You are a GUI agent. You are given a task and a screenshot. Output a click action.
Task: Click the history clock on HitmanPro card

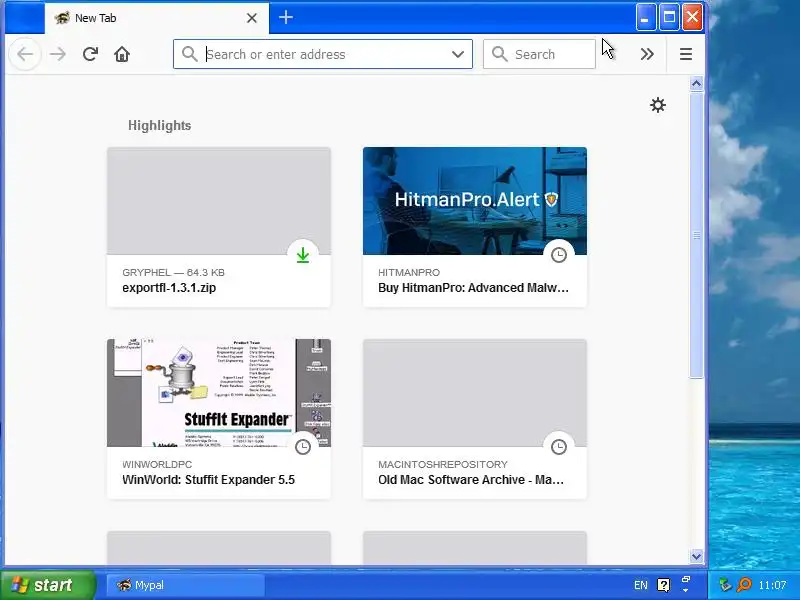(559, 255)
